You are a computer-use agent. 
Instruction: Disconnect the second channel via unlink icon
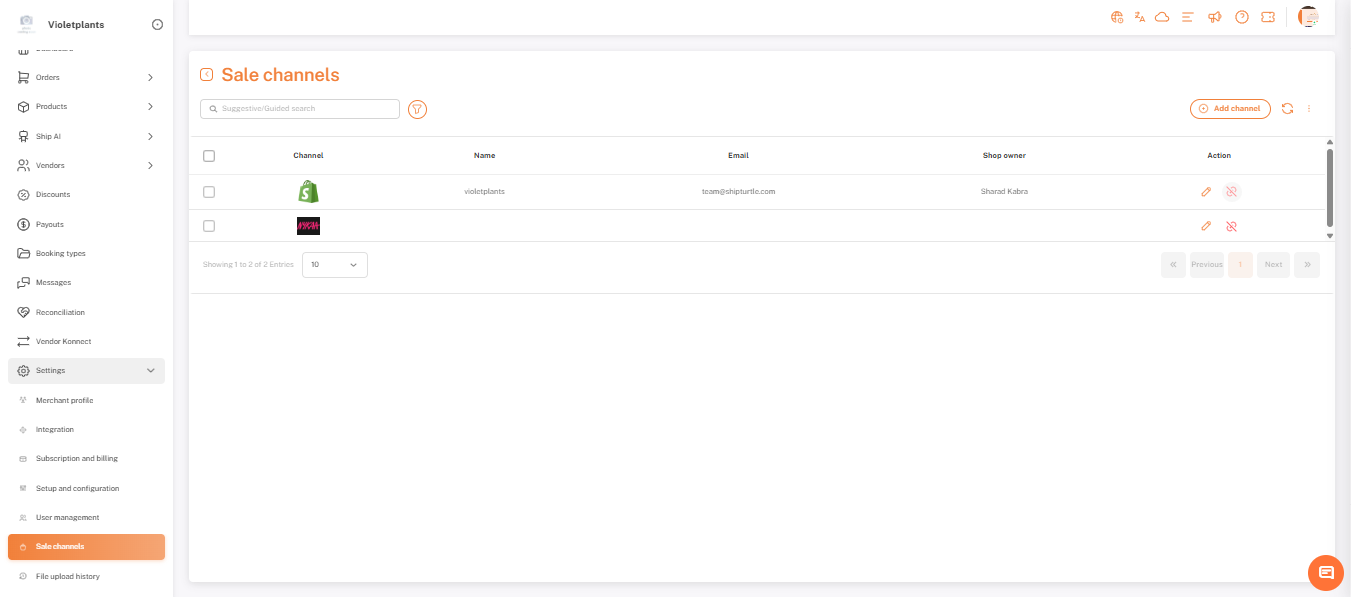pos(1232,226)
